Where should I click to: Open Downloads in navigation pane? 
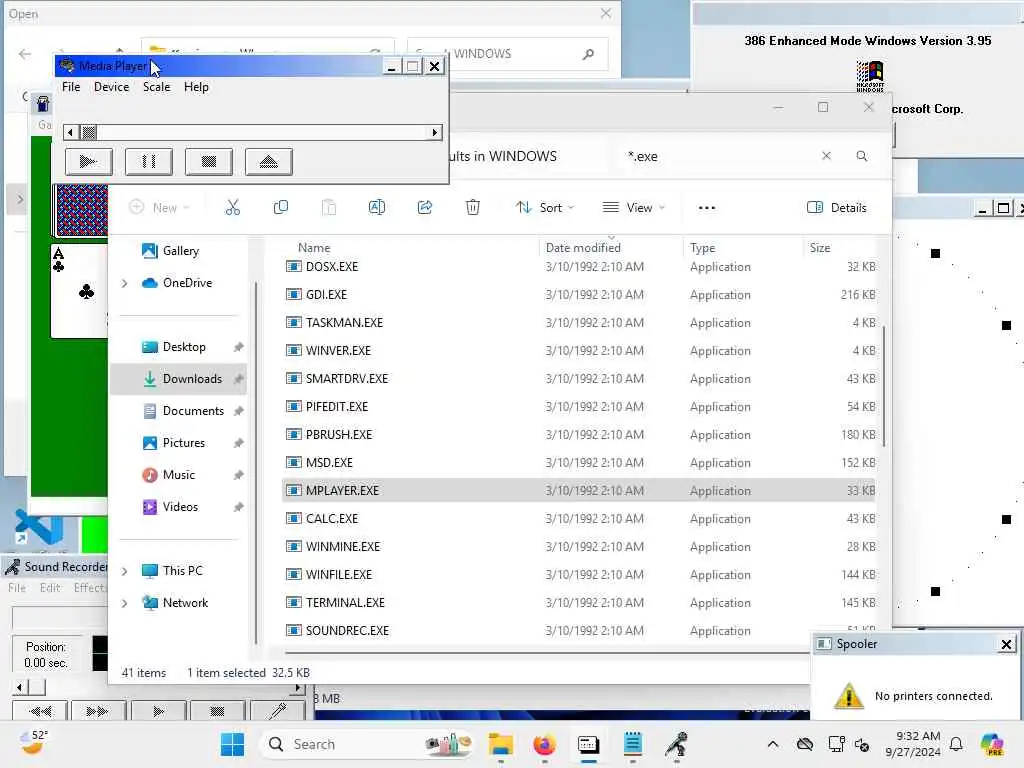click(x=192, y=379)
